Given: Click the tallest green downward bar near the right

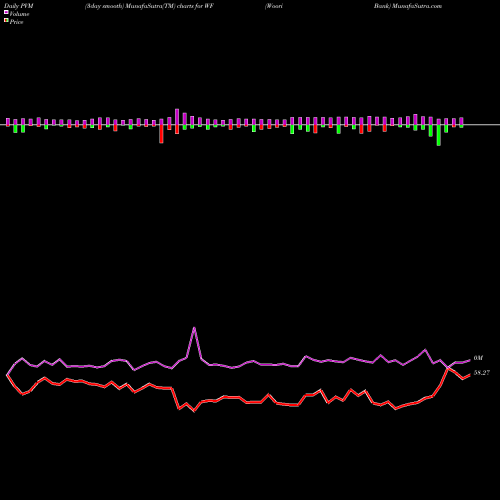Looking at the screenshot, I should (x=439, y=135).
